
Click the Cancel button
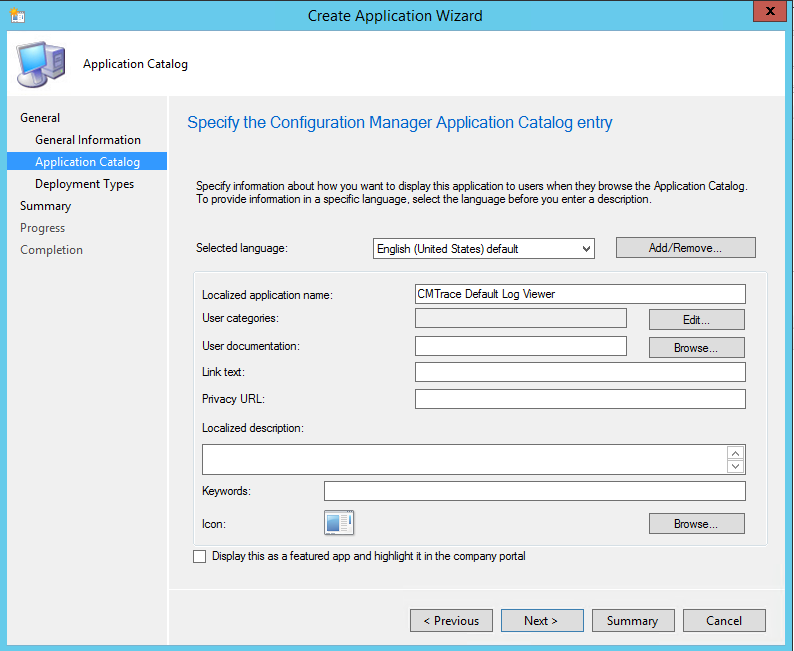[724, 621]
